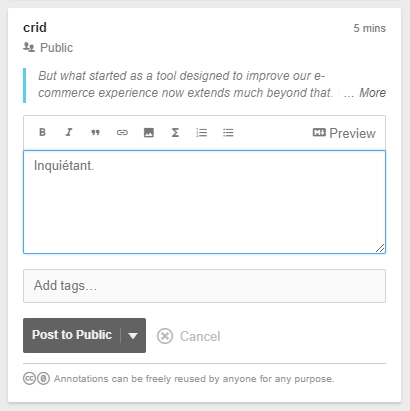Open the crid username link
The image size is (410, 411).
[x=35, y=28]
